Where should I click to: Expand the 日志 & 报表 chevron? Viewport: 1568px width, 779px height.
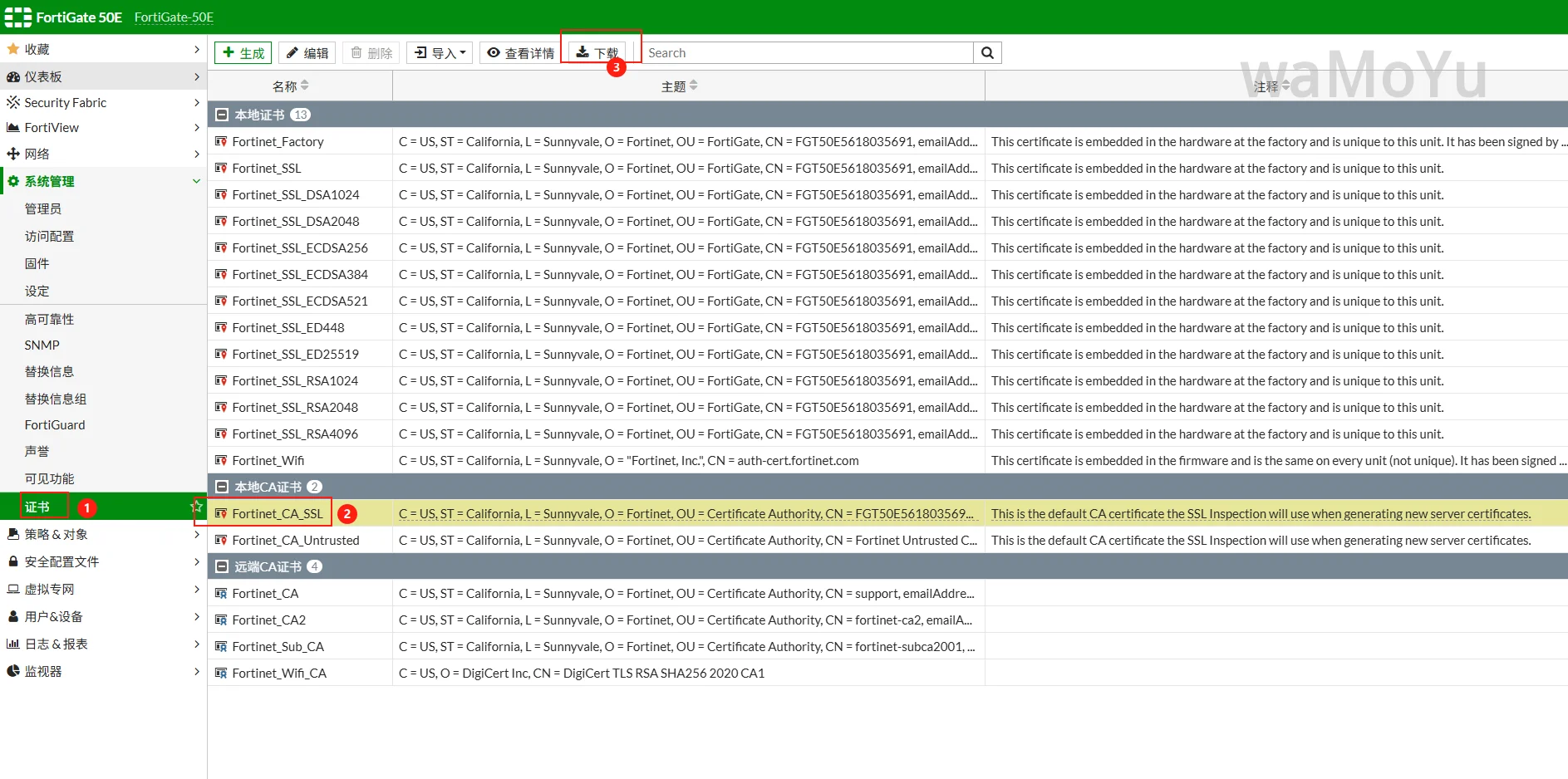coord(197,644)
